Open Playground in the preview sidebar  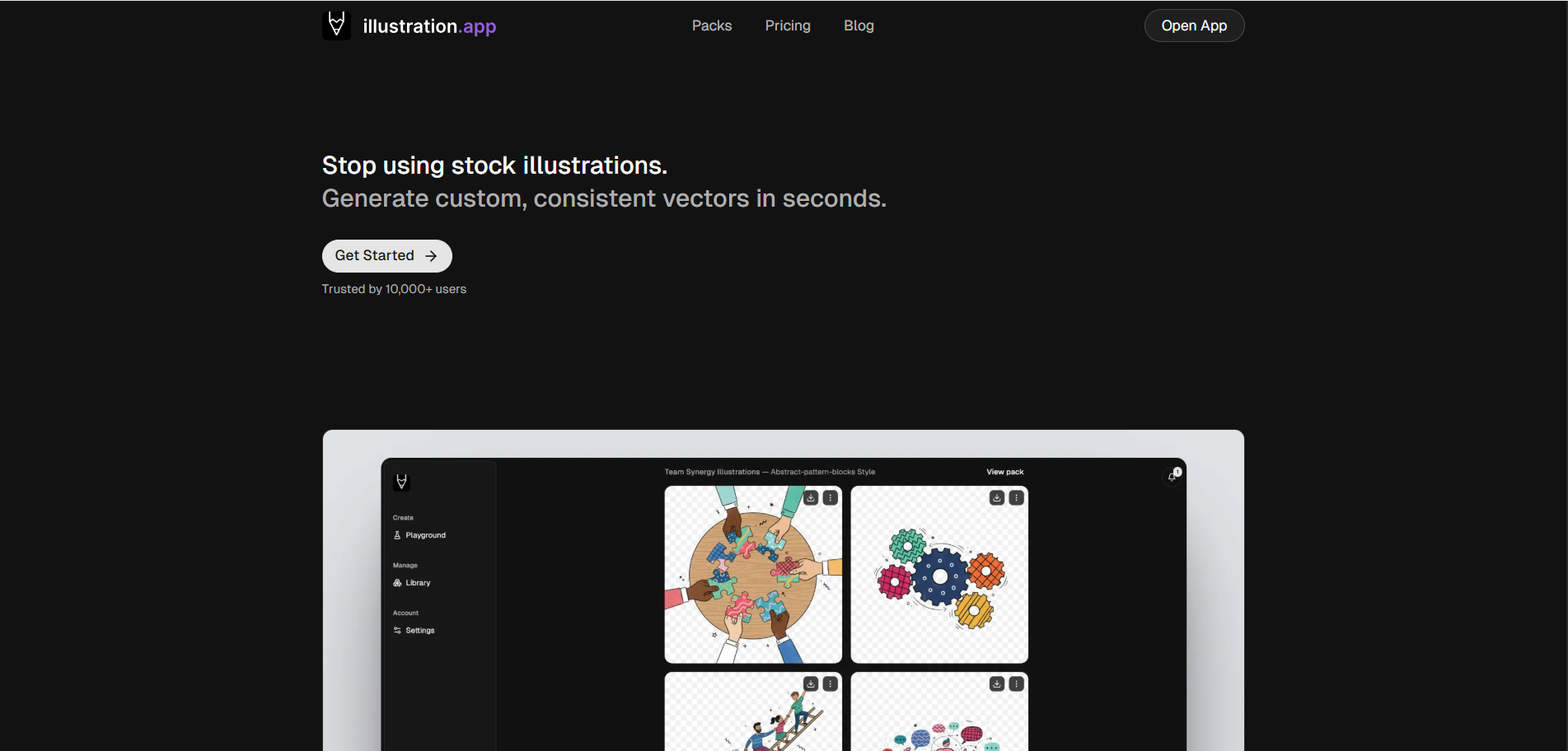[x=419, y=535]
